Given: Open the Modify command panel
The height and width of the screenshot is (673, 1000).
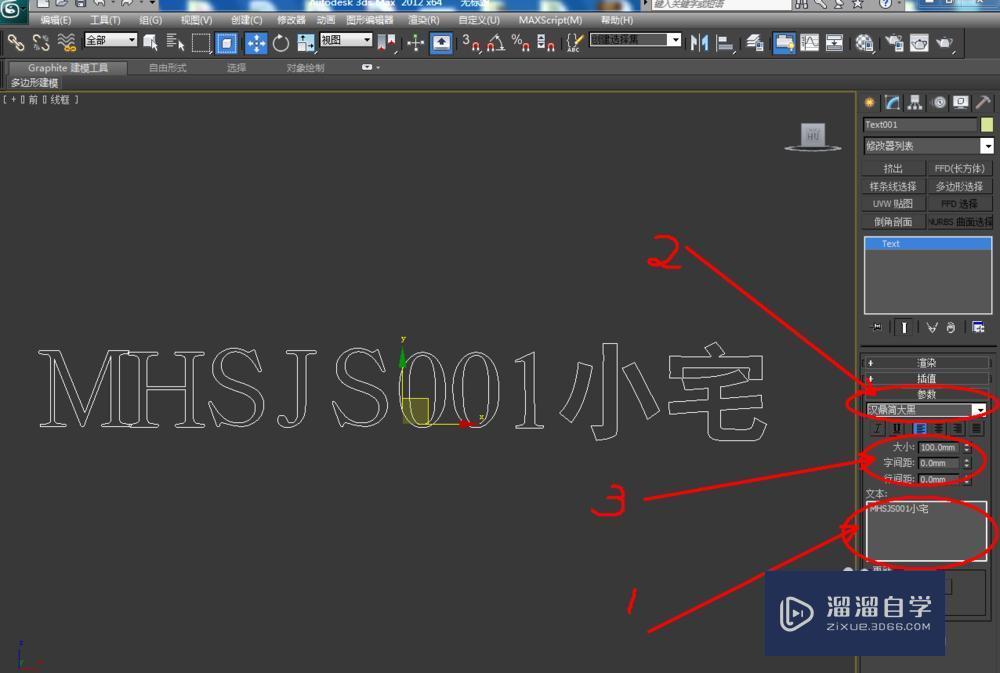Looking at the screenshot, I should (891, 101).
